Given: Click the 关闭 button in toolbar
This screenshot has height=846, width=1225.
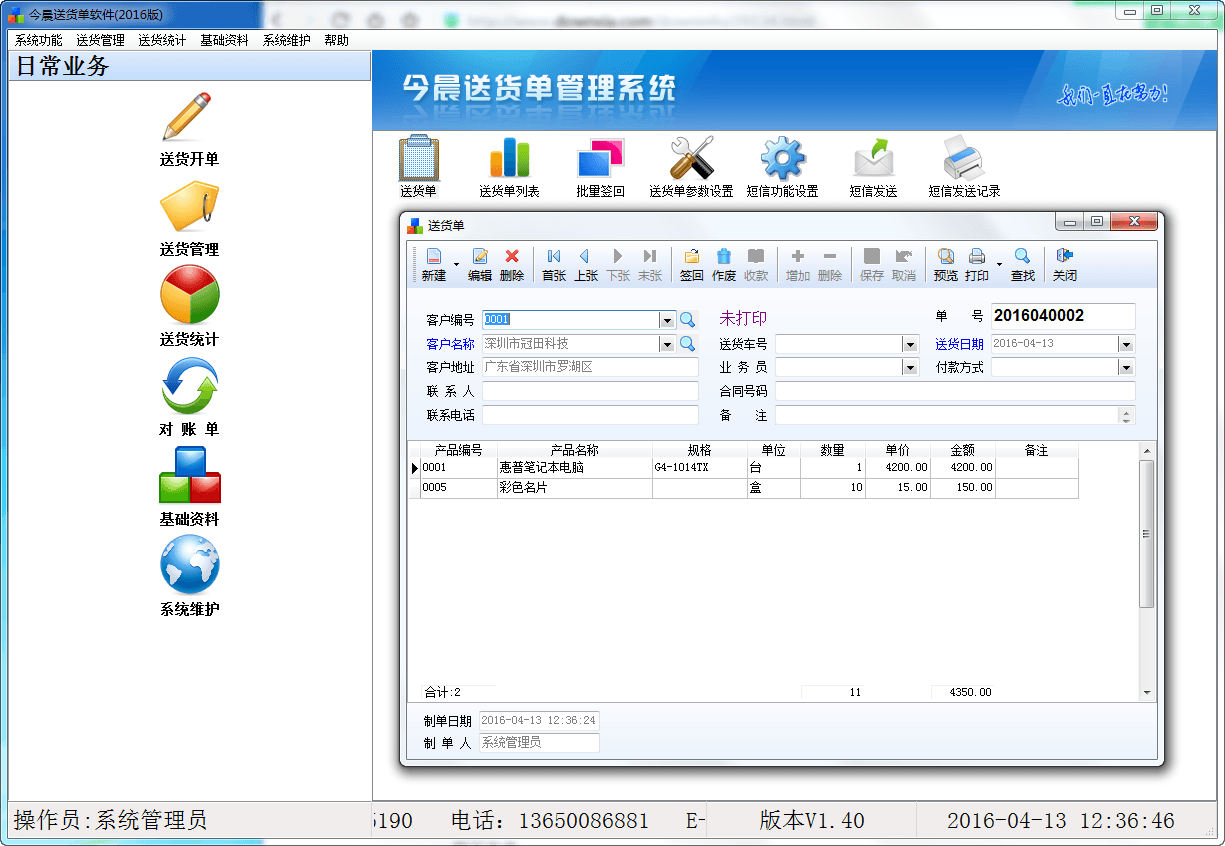Looking at the screenshot, I should click(x=1064, y=265).
